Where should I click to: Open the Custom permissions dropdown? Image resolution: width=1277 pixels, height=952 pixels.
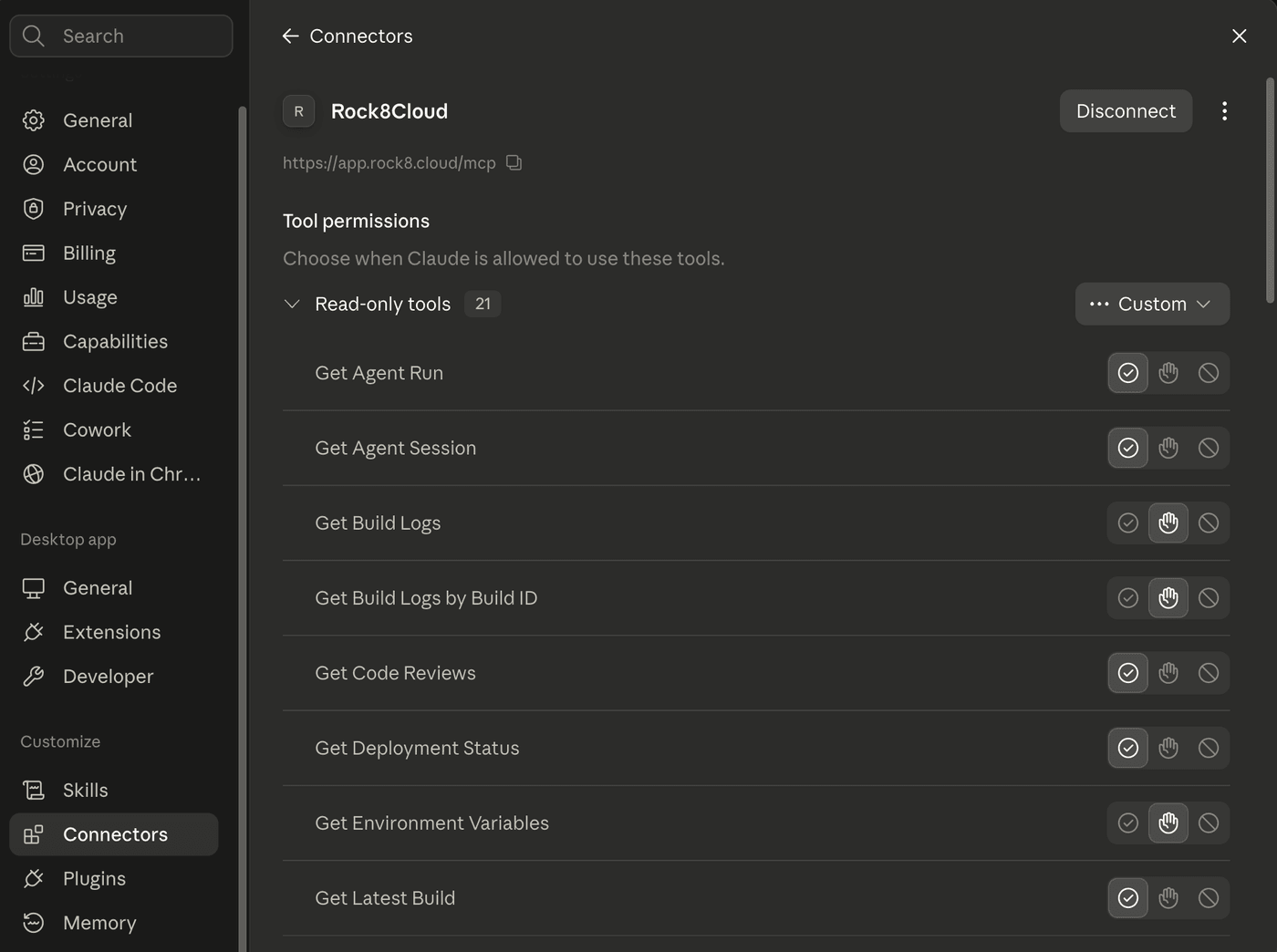coord(1152,304)
